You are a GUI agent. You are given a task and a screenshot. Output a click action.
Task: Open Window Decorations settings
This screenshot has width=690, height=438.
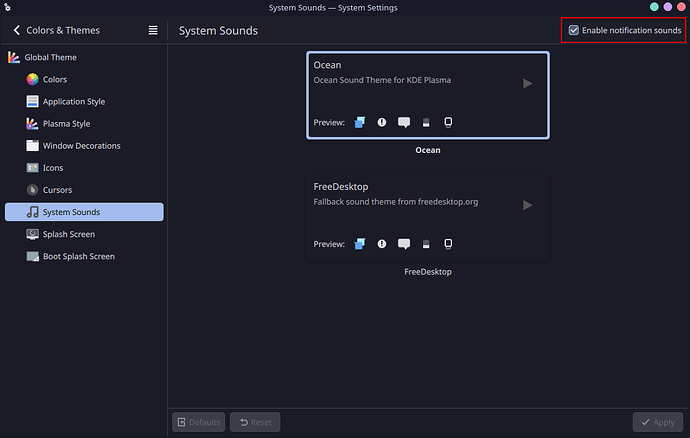tap(84, 146)
